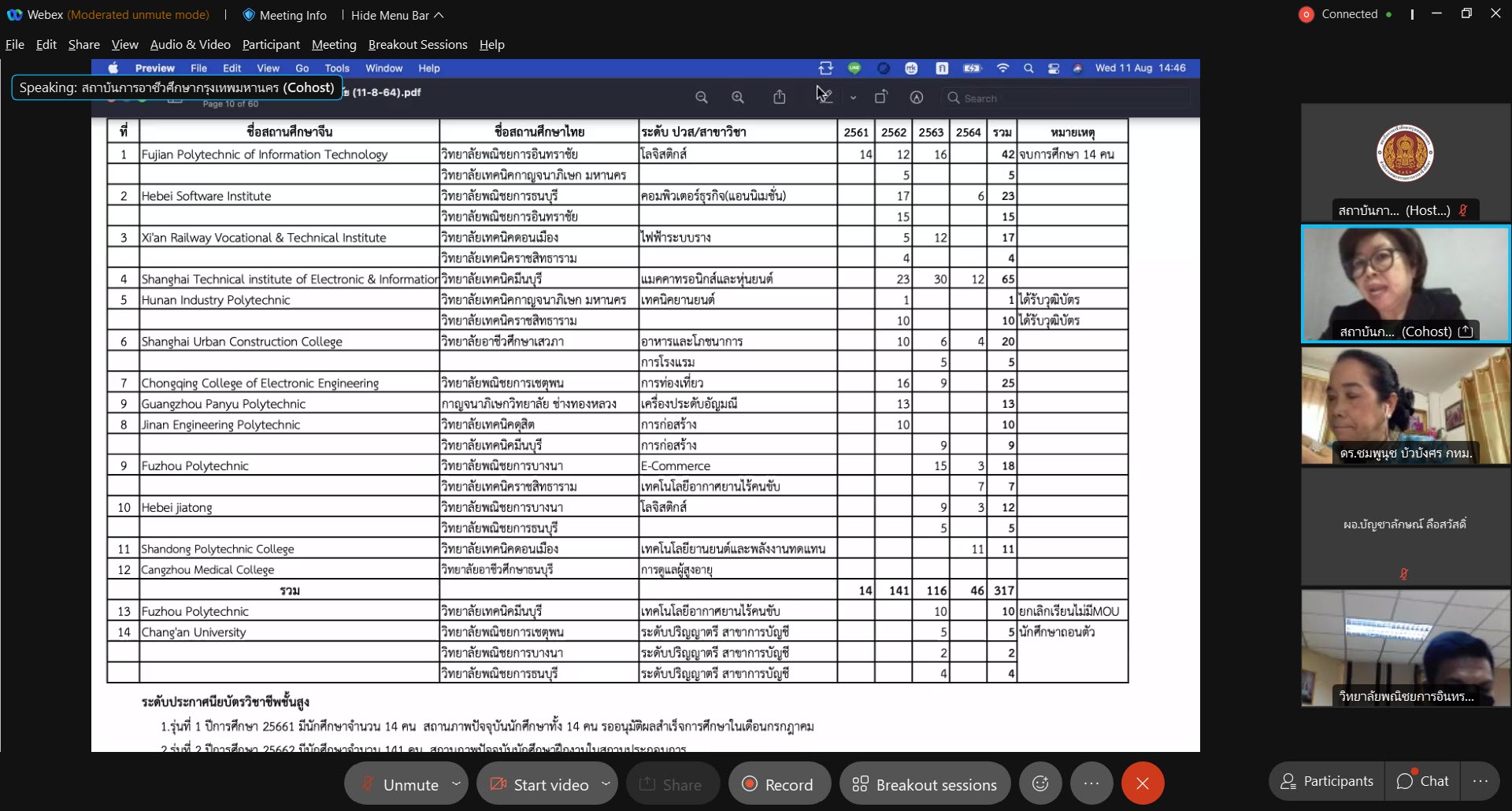Open audio options arrow beside Unmute

(456, 783)
